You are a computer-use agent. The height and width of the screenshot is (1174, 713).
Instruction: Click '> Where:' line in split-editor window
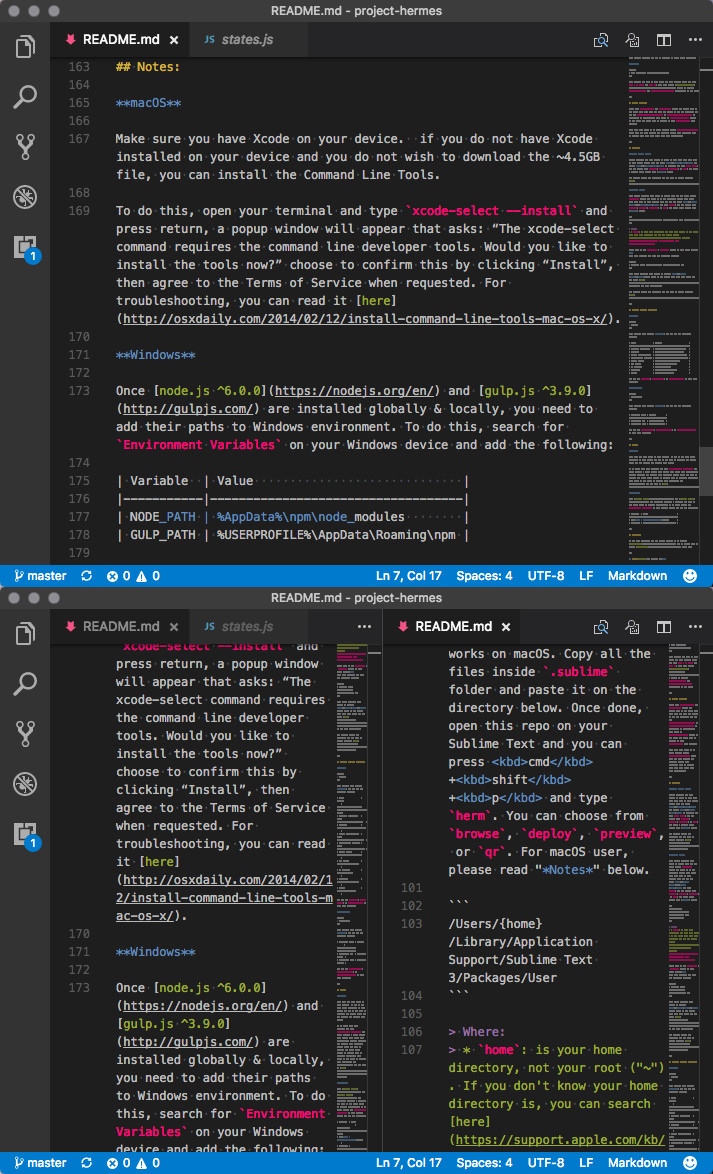[477, 1031]
